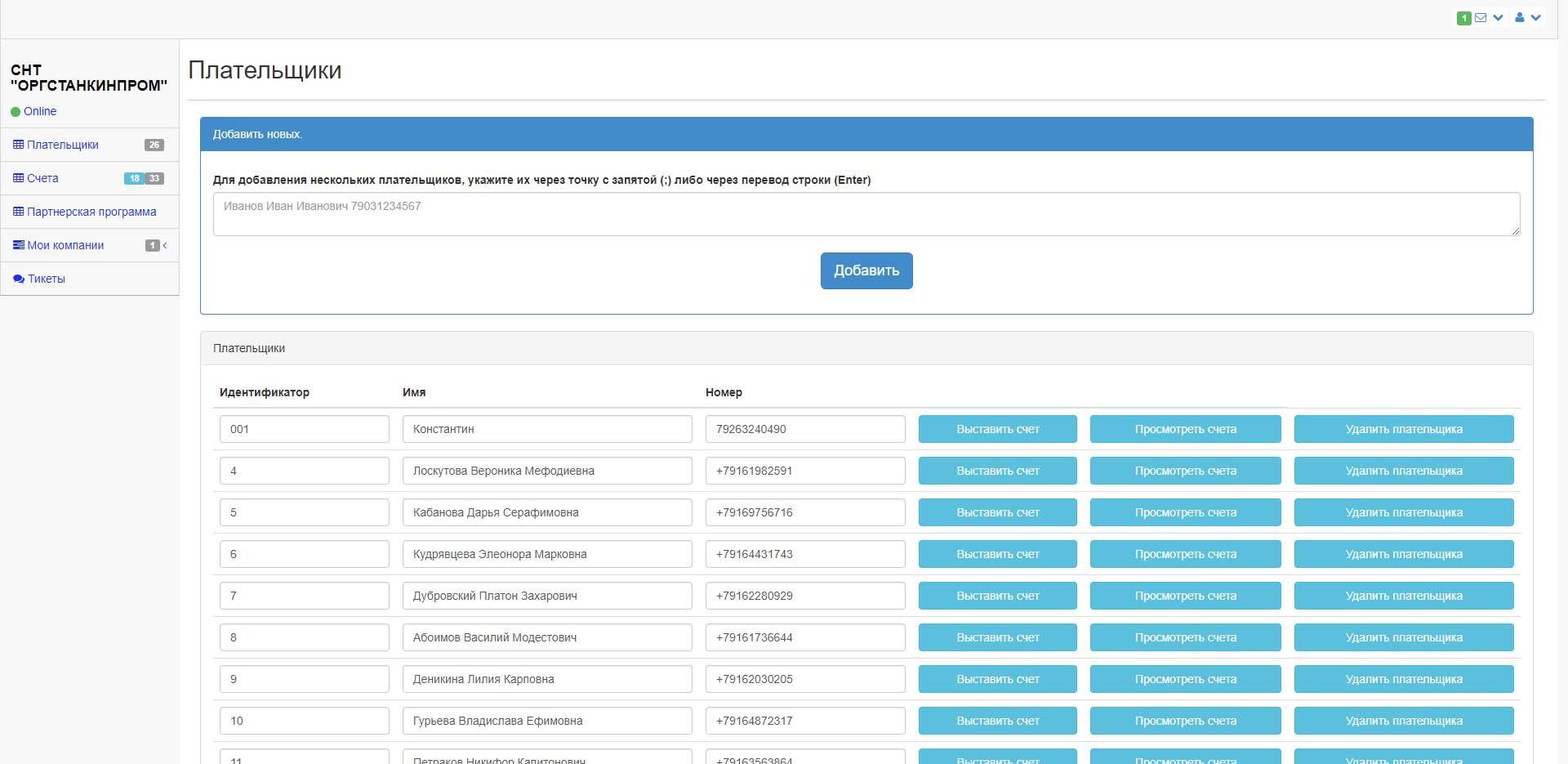This screenshot has height=764, width=1568.
Task: Click Выставить счет for Константин
Action: coord(997,429)
